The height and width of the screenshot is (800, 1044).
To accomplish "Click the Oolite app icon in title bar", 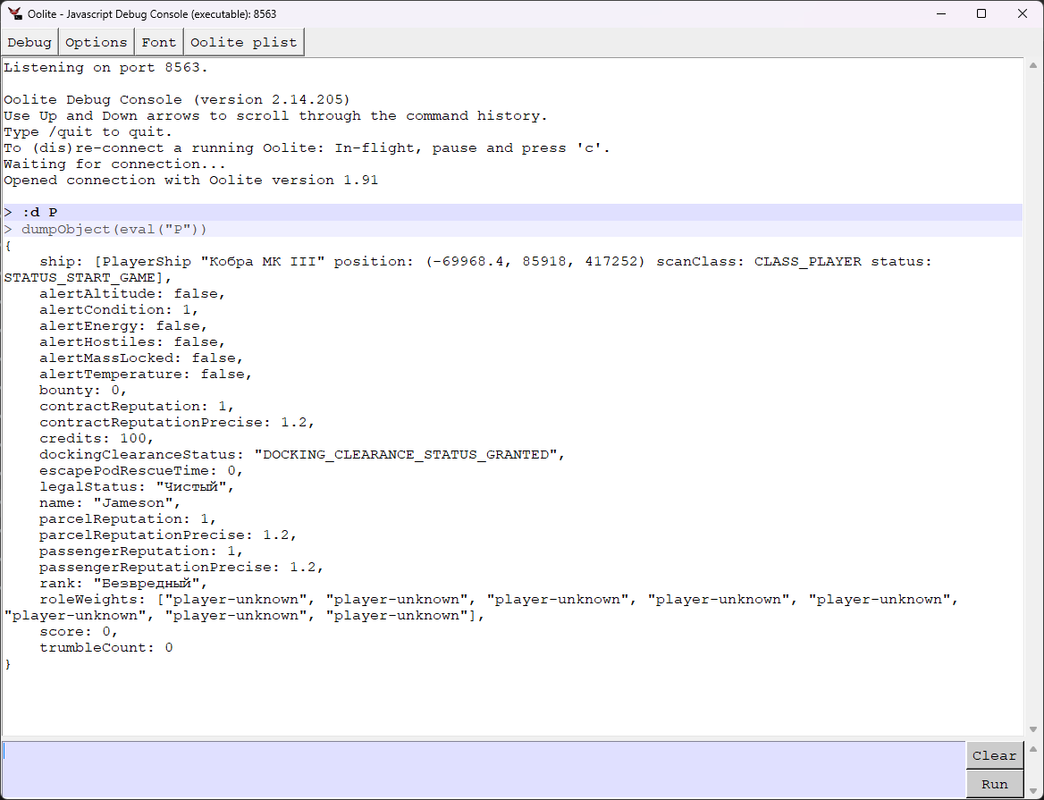I will (x=15, y=13).
